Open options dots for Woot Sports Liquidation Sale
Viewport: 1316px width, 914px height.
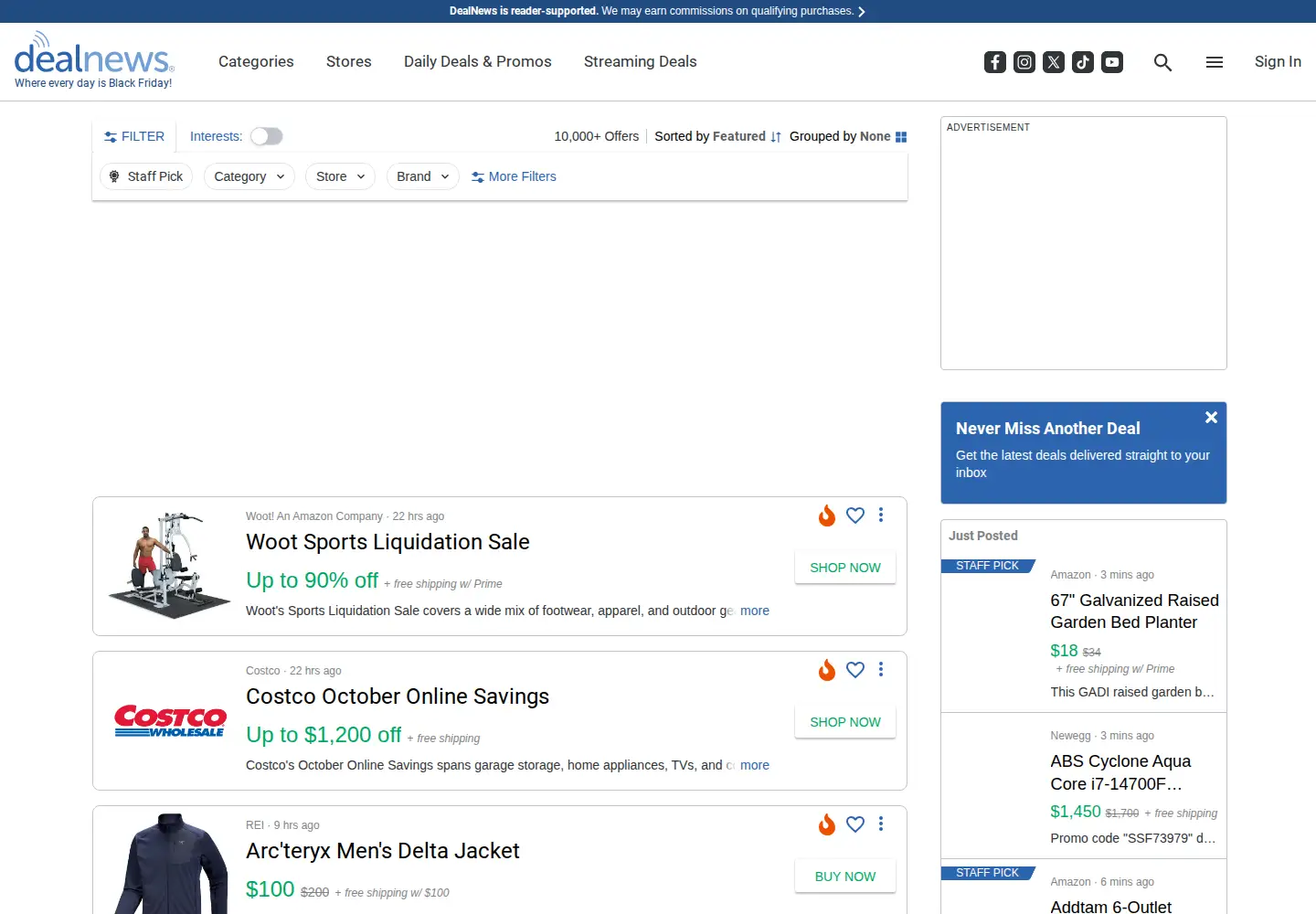coord(881,515)
